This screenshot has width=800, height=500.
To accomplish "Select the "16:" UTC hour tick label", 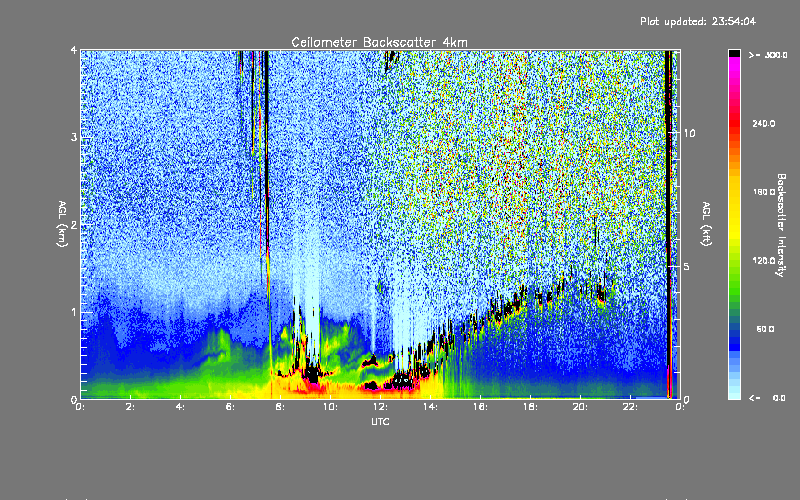I will (x=480, y=407).
